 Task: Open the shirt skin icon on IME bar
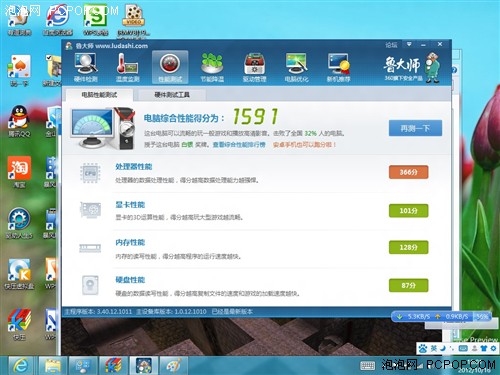pyautogui.click(x=484, y=349)
